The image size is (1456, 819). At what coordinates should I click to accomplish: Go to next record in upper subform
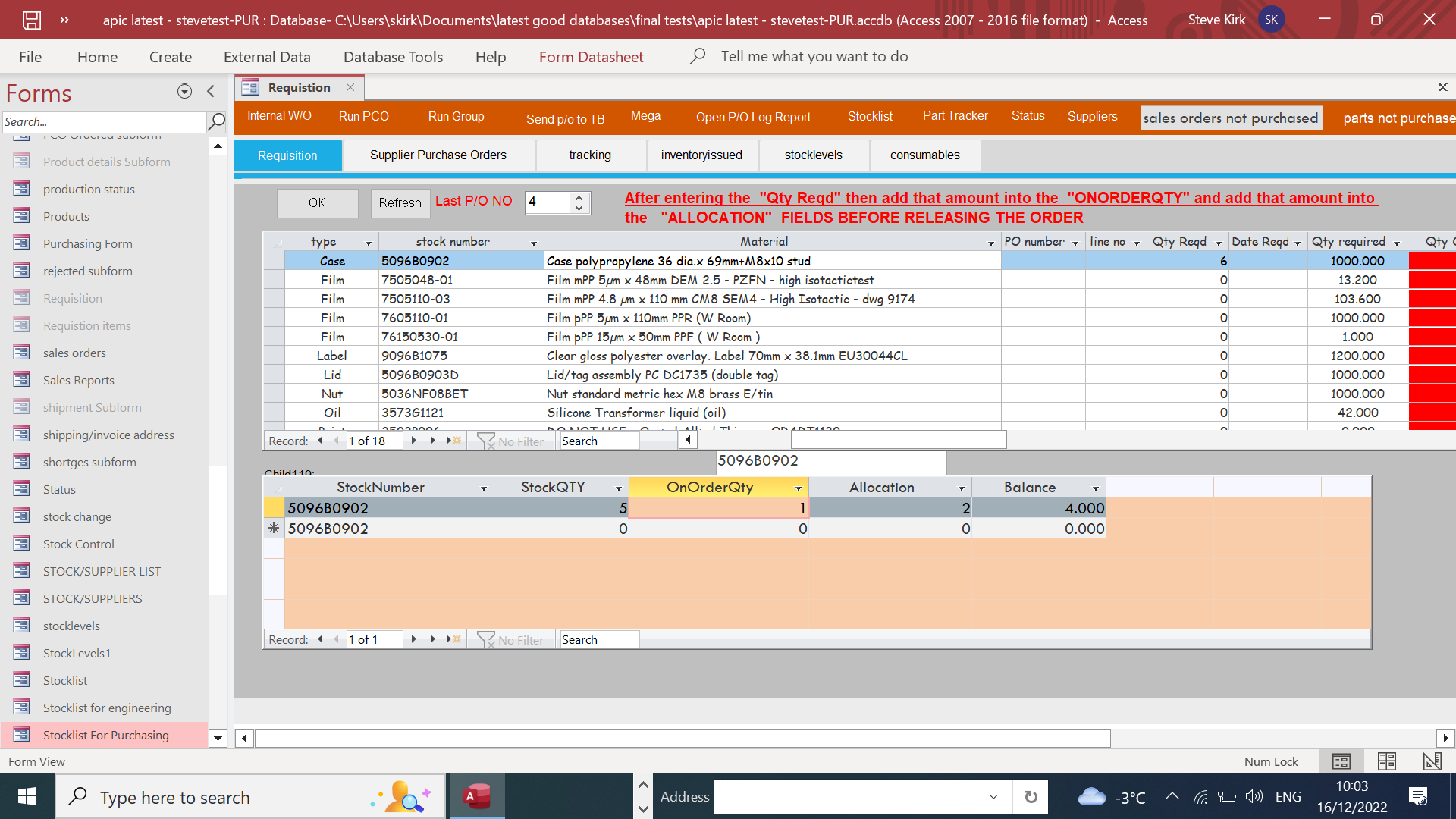point(414,441)
